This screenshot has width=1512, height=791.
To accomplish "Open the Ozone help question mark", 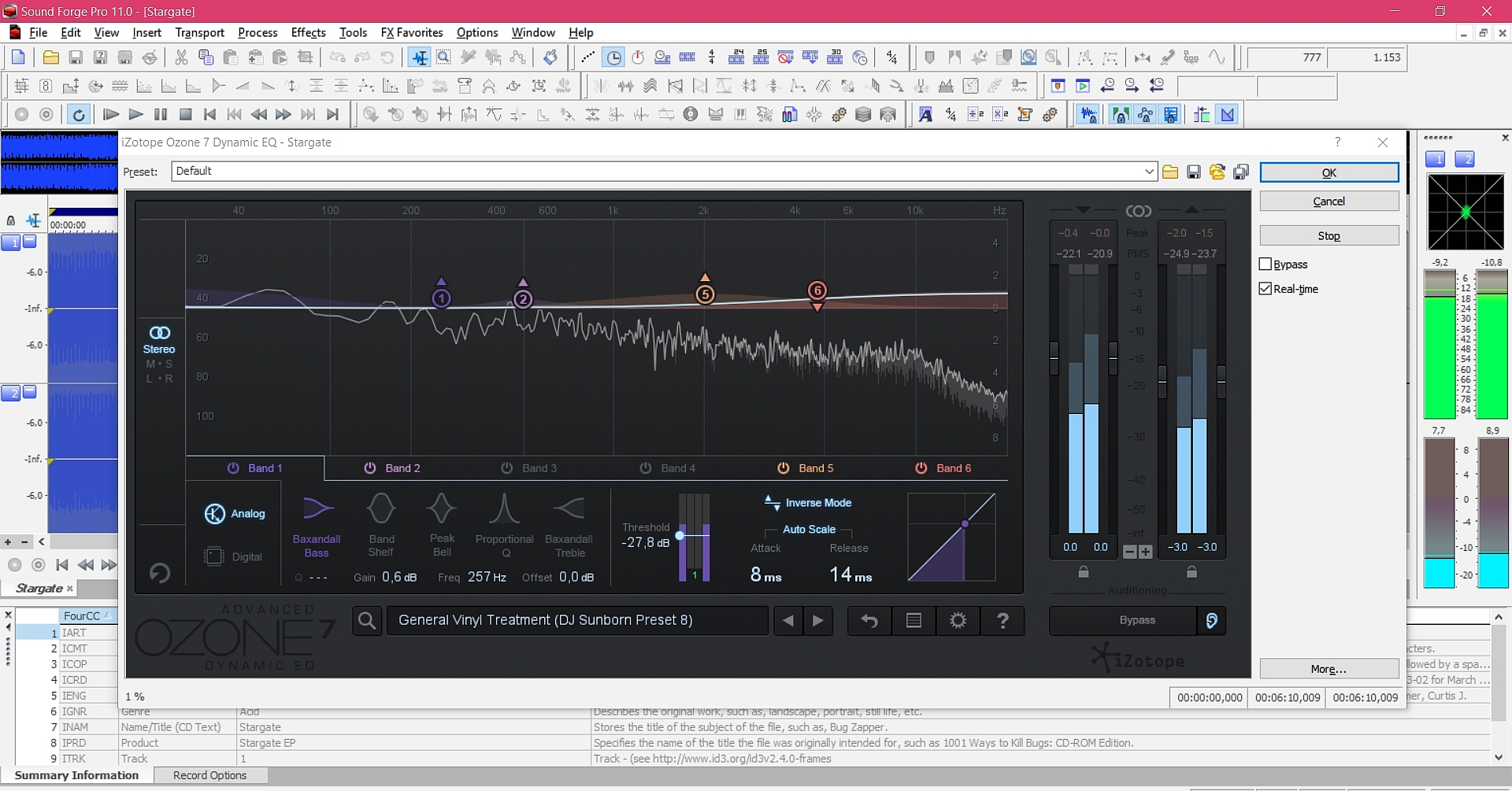I will pyautogui.click(x=1002, y=621).
